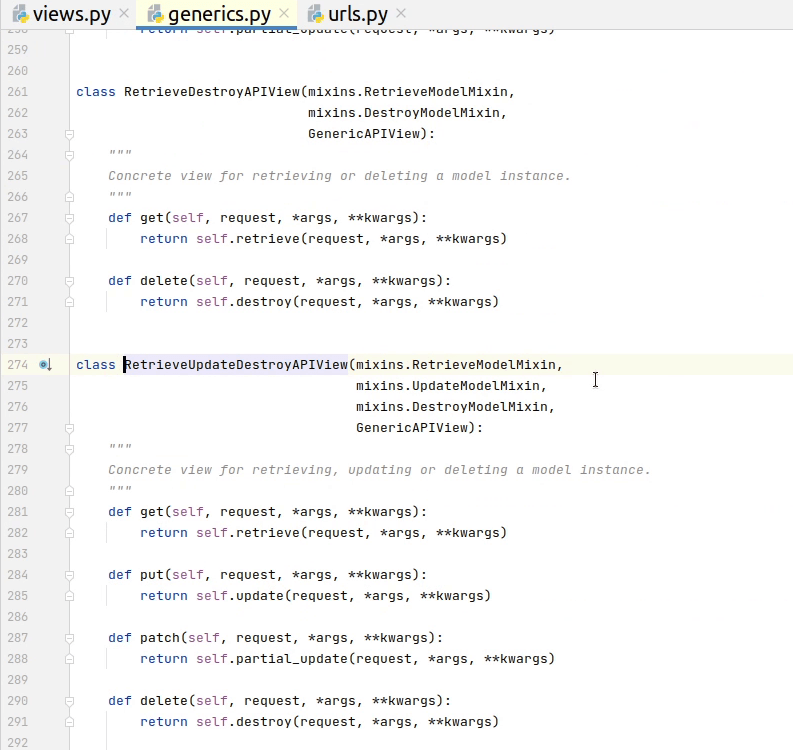Click the subclass marker icon on line 274
Viewport: 793px width, 750px height.
point(45,365)
